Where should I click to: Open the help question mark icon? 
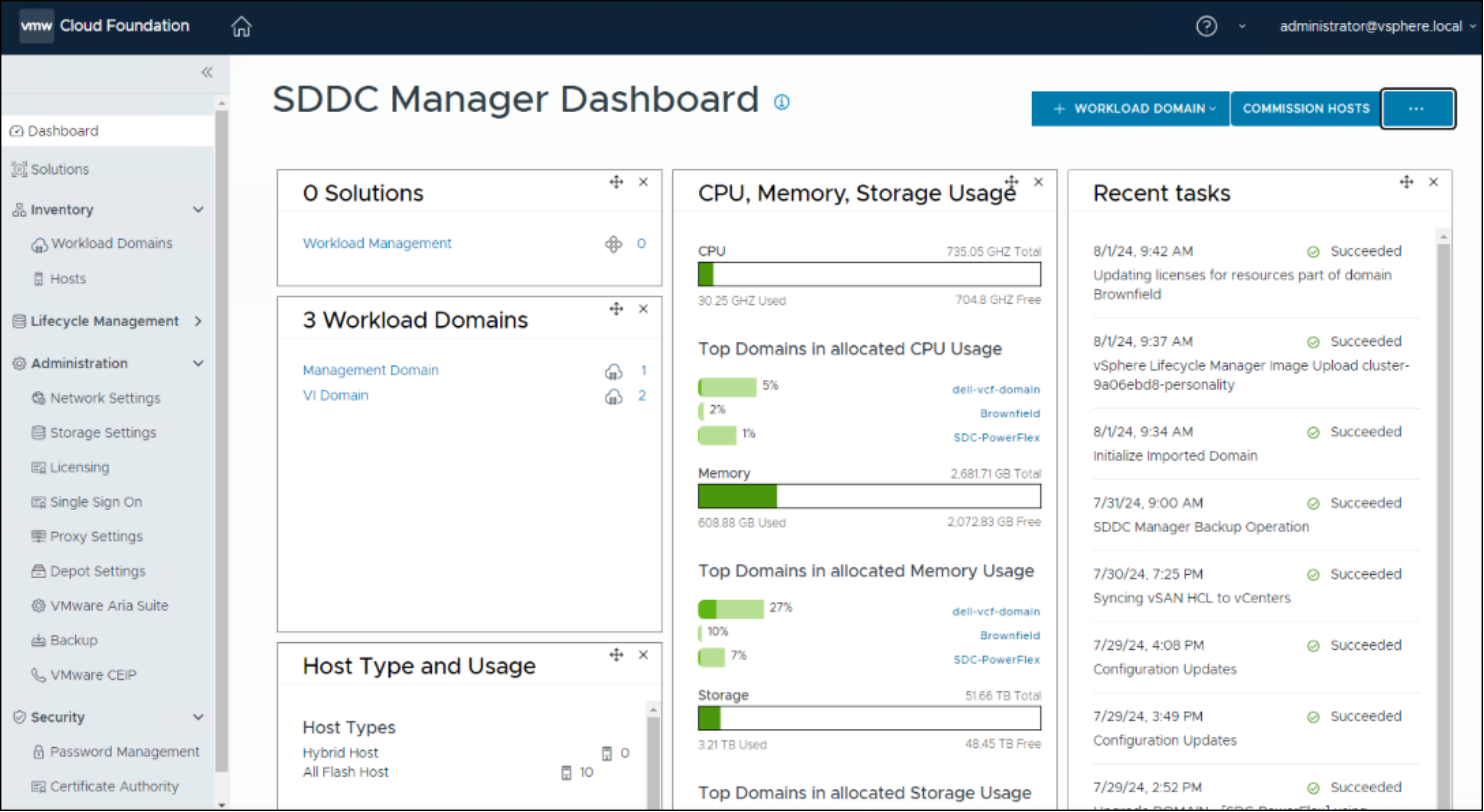(x=1207, y=27)
